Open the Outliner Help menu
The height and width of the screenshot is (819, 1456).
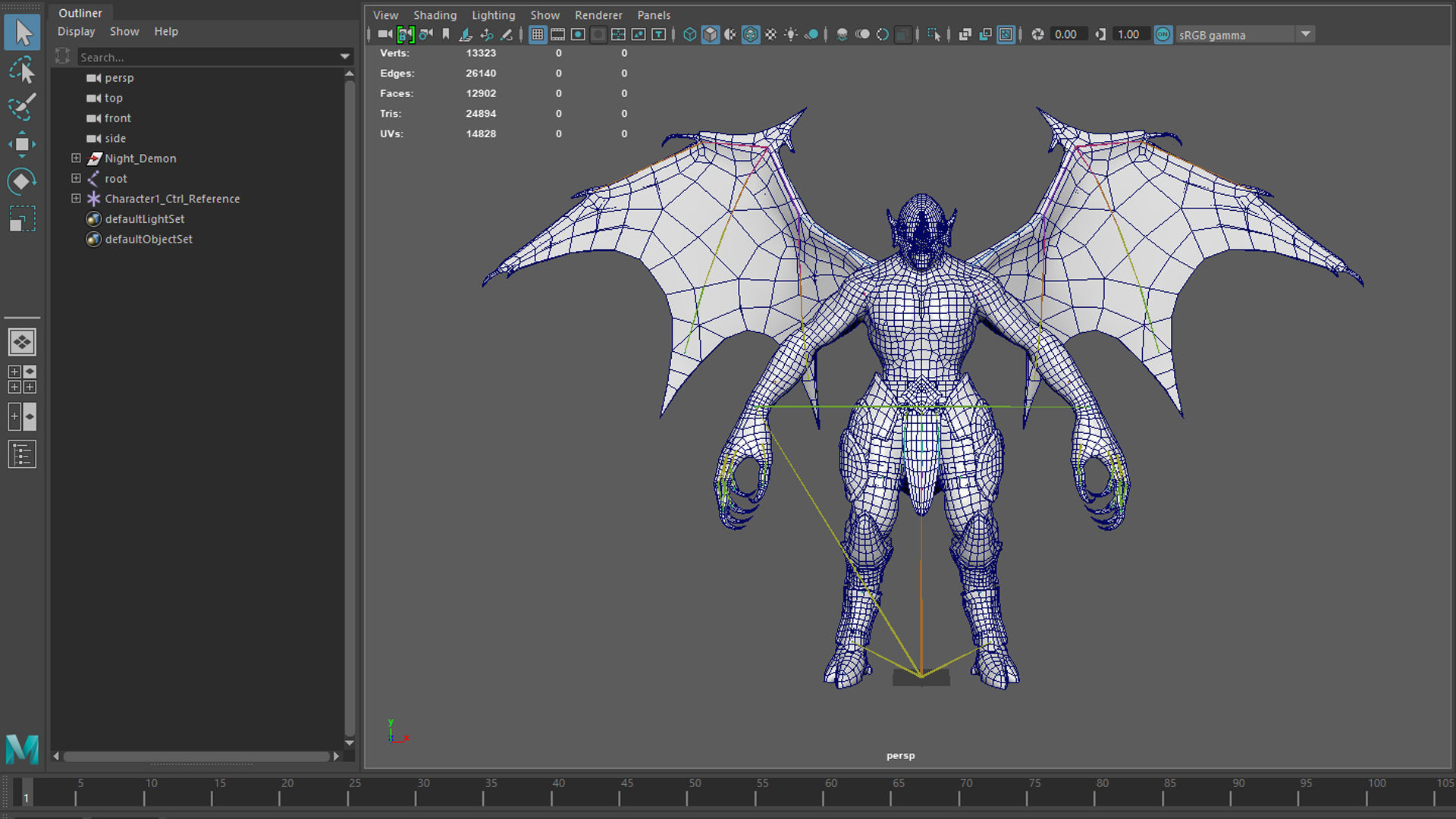[x=166, y=31]
